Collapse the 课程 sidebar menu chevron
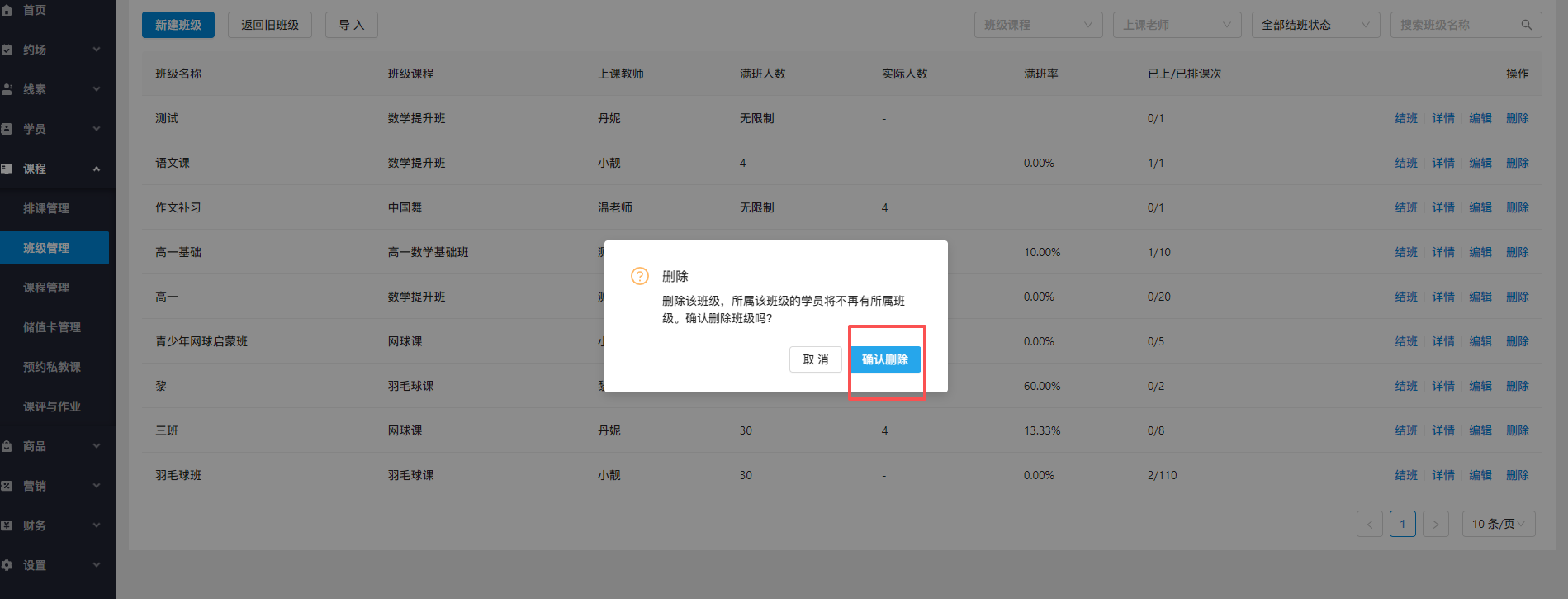The width and height of the screenshot is (1568, 599). (x=97, y=169)
